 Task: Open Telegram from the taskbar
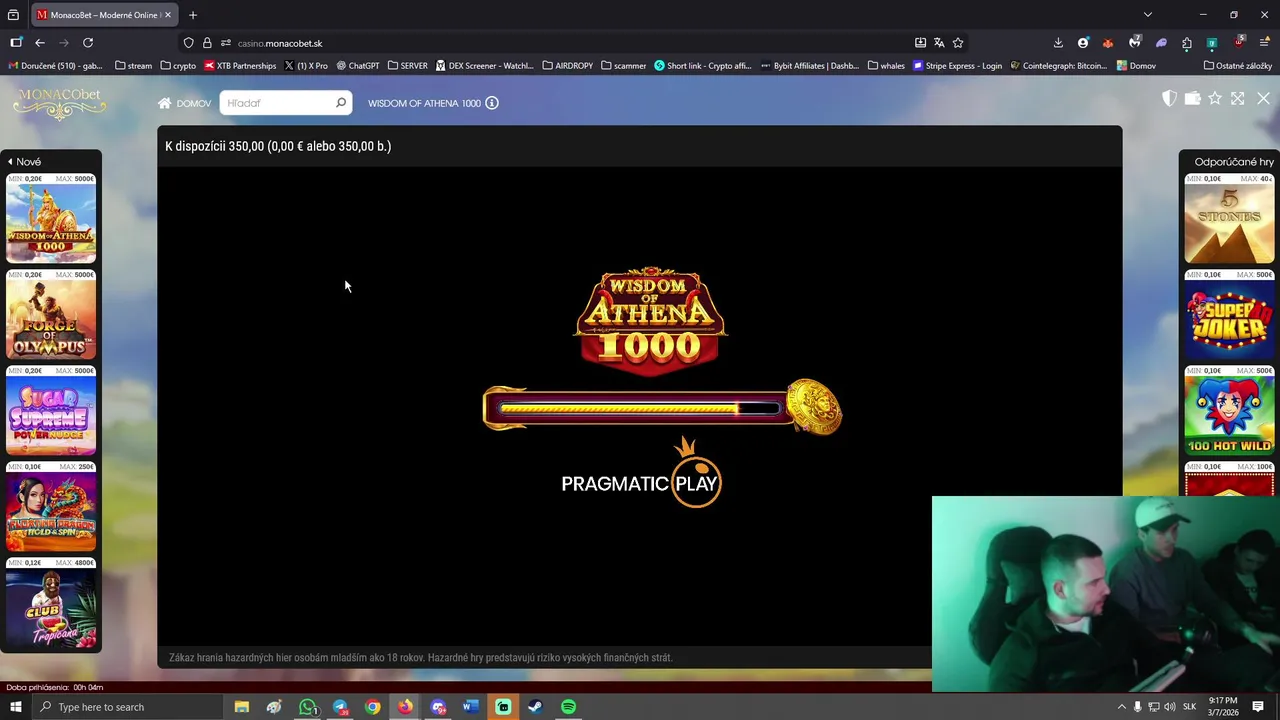tap(340, 707)
